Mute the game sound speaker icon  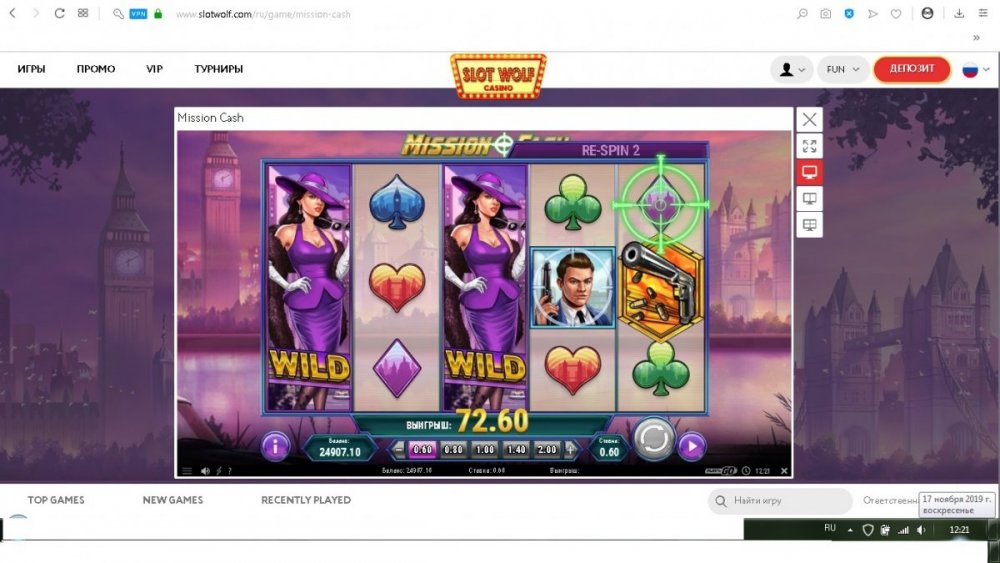205,471
